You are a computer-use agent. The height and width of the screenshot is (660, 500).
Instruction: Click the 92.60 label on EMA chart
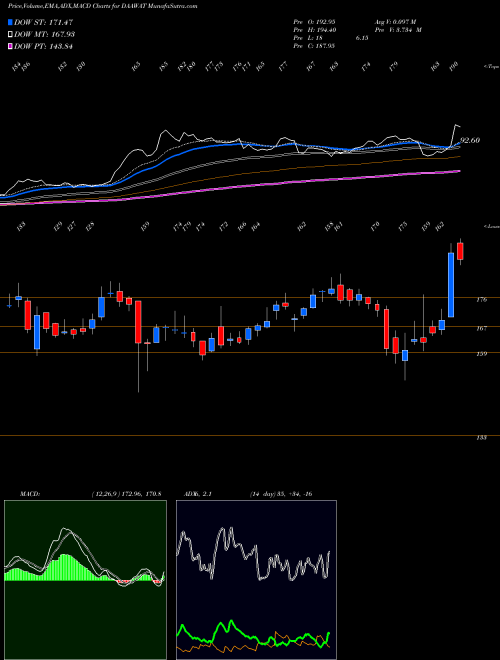click(470, 140)
